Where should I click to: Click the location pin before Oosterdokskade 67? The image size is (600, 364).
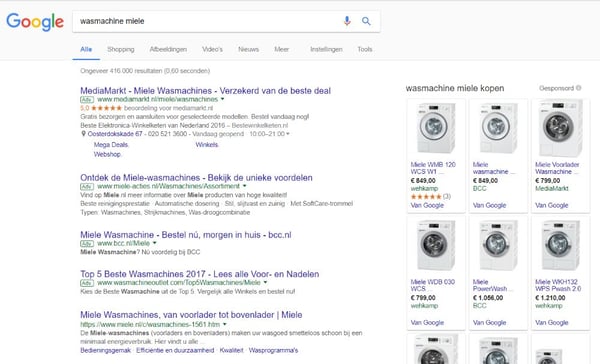pyautogui.click(x=83, y=134)
